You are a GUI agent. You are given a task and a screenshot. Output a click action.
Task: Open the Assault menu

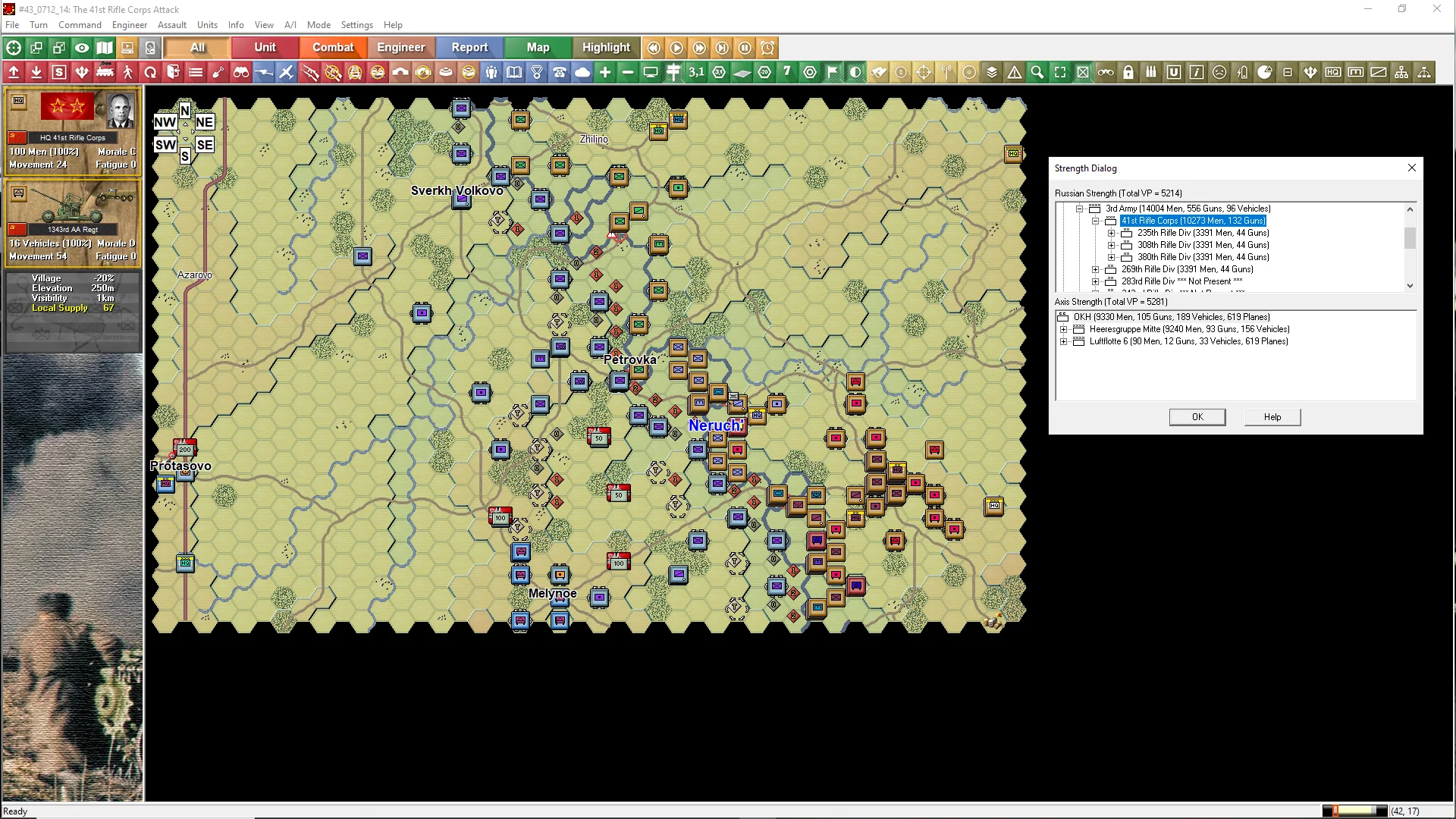coord(172,24)
